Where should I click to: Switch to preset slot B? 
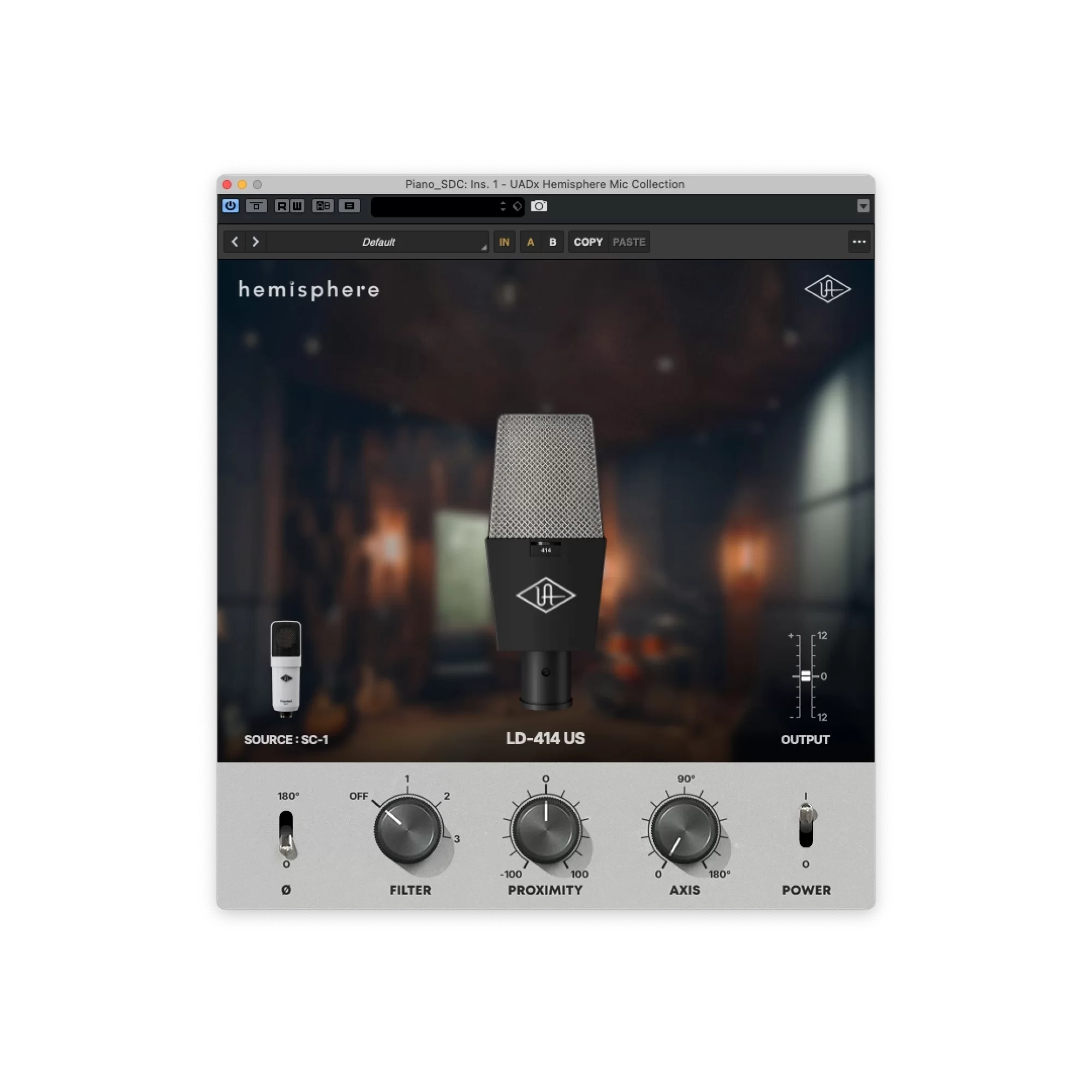pyautogui.click(x=553, y=242)
